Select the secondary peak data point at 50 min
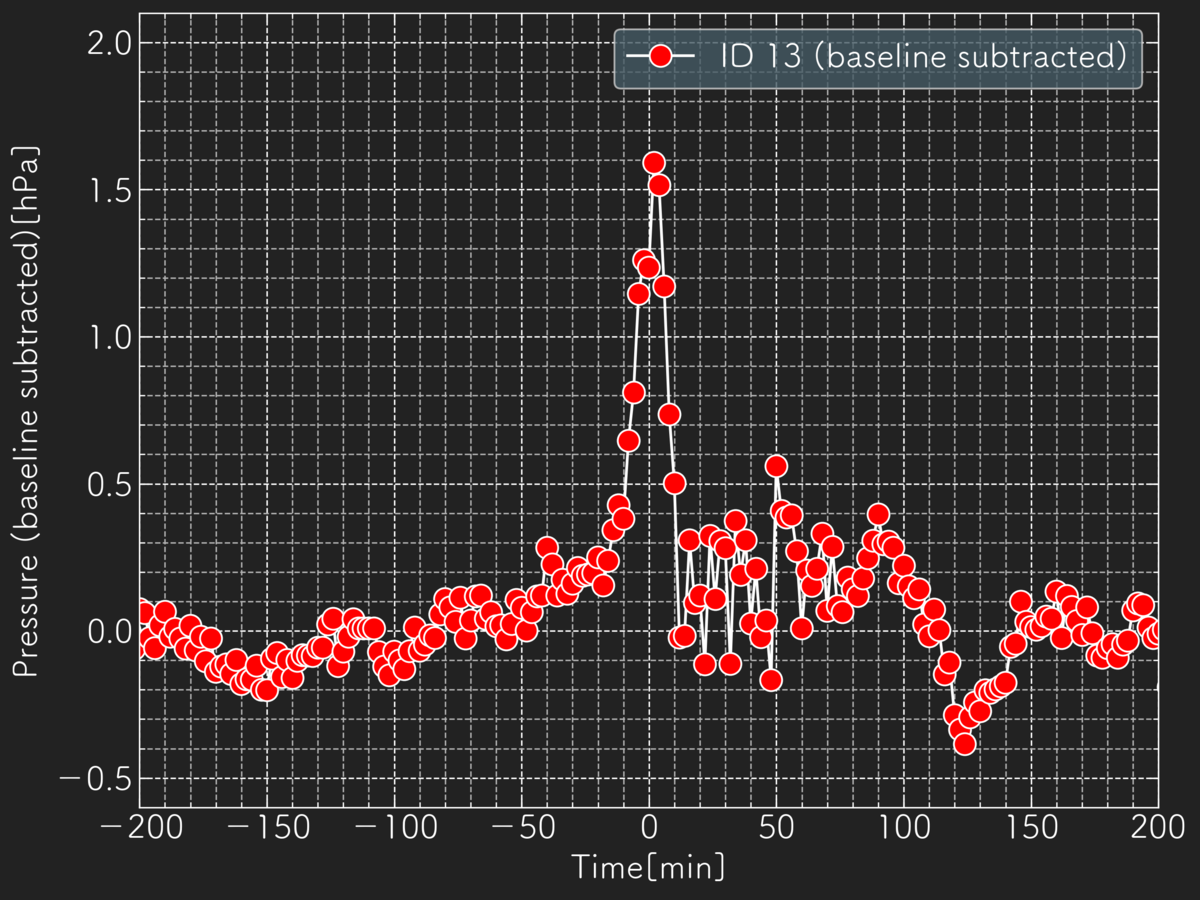 point(776,466)
